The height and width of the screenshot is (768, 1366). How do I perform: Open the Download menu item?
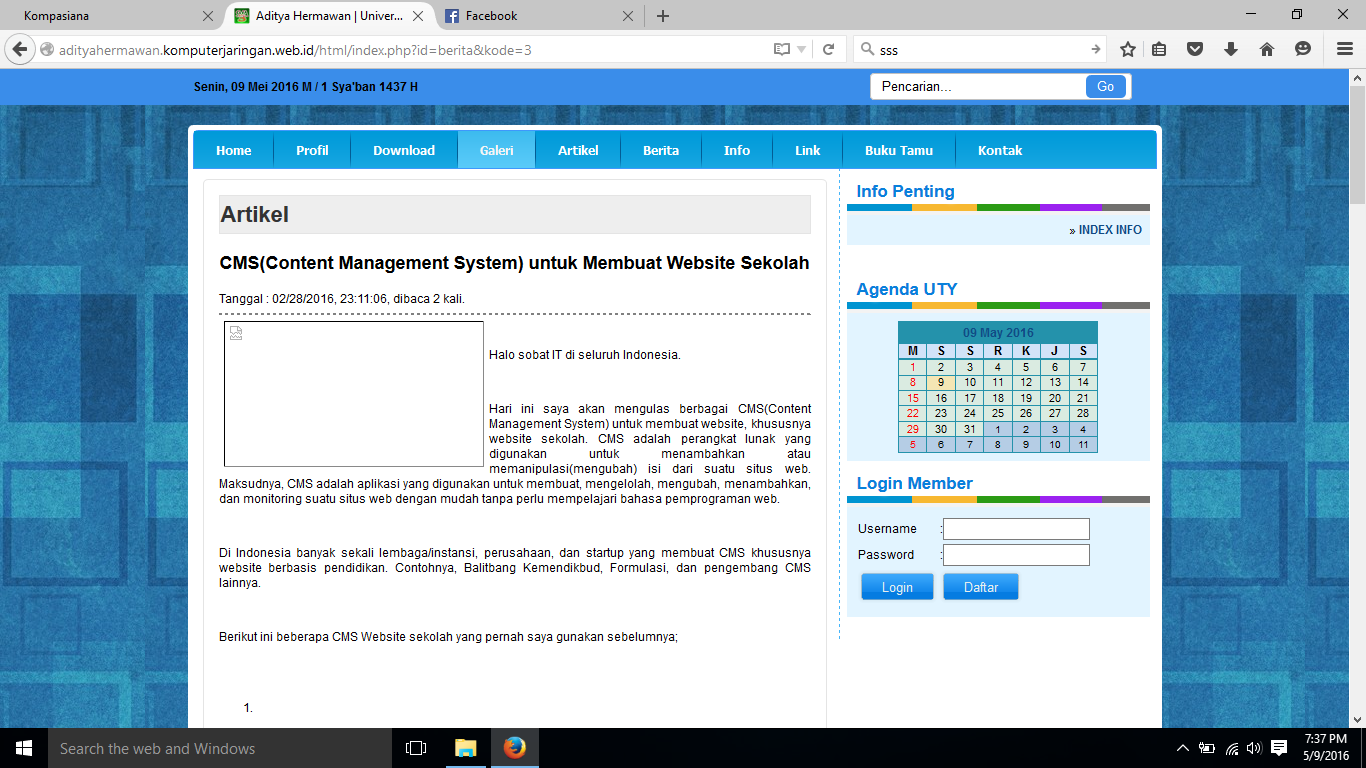404,150
